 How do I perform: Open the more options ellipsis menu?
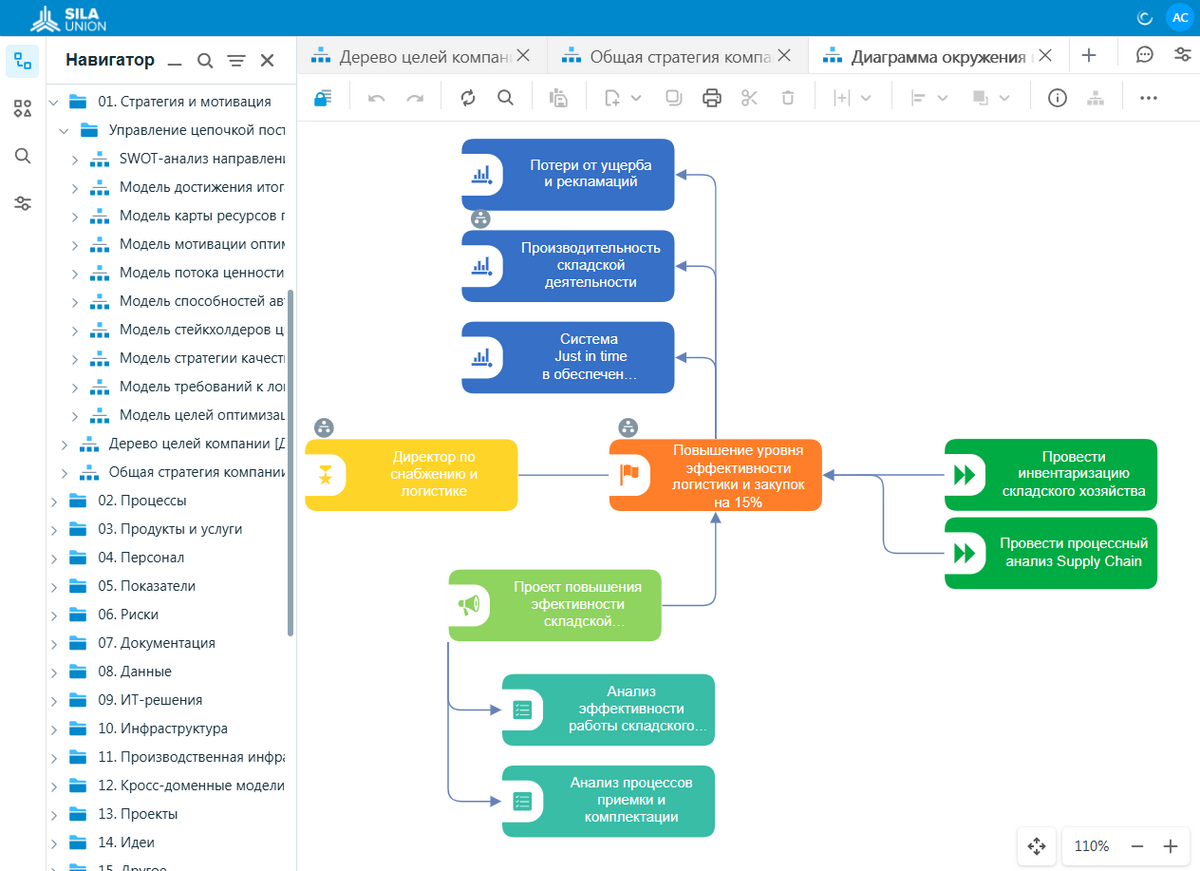tap(1148, 98)
